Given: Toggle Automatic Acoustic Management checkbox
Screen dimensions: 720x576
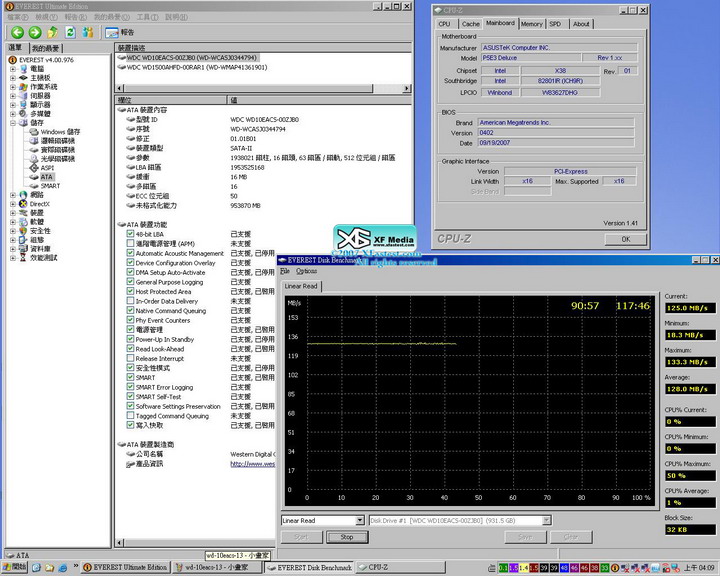Looking at the screenshot, I should [130, 253].
